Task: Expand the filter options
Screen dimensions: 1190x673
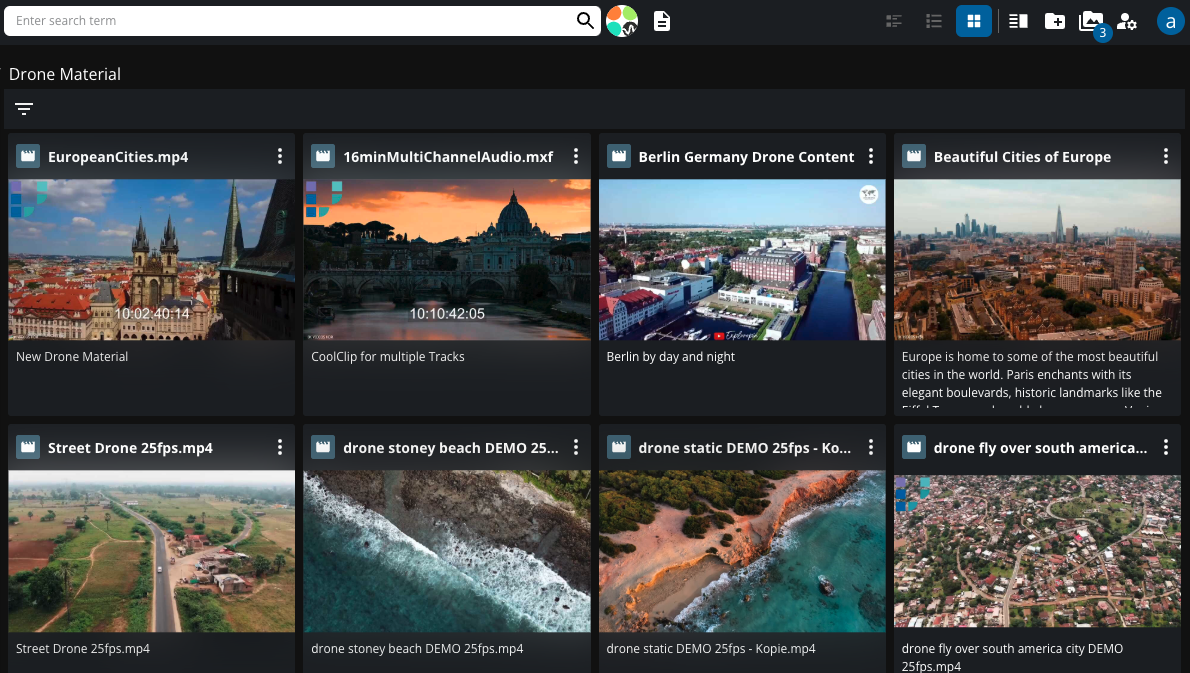Action: pos(24,109)
